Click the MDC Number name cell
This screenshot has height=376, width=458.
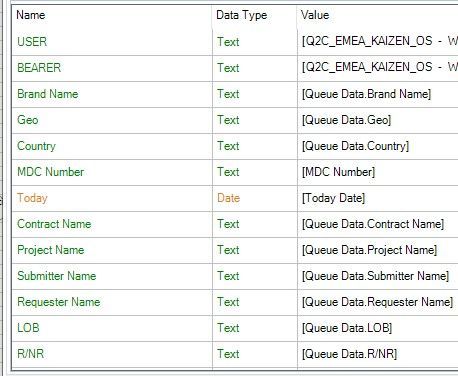[x=112, y=172]
